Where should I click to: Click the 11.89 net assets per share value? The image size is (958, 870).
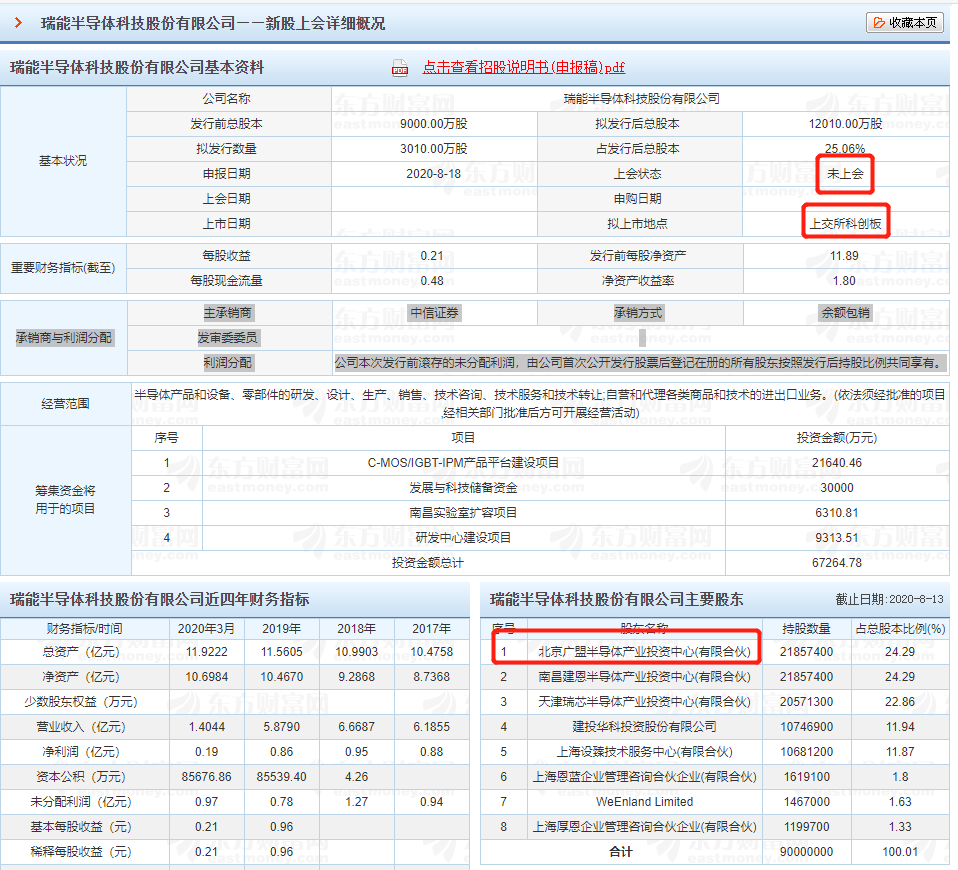[844, 255]
